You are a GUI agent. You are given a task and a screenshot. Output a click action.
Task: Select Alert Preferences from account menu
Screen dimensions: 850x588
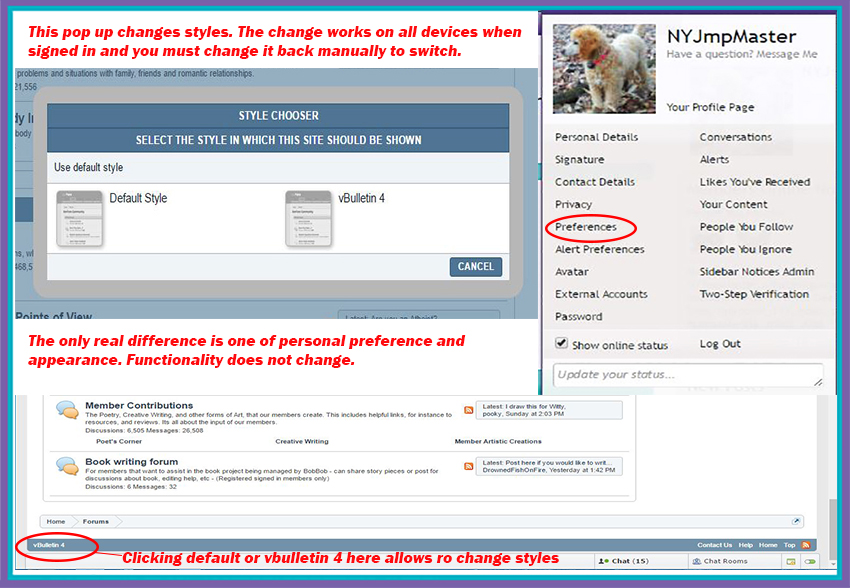(600, 249)
